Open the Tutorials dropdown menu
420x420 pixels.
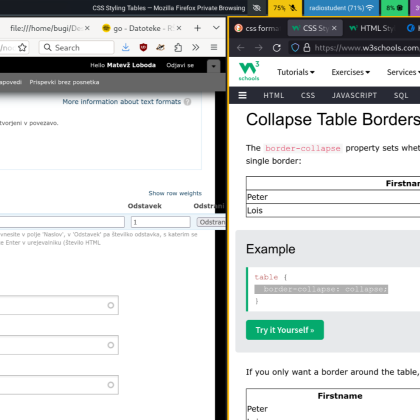tap(296, 72)
